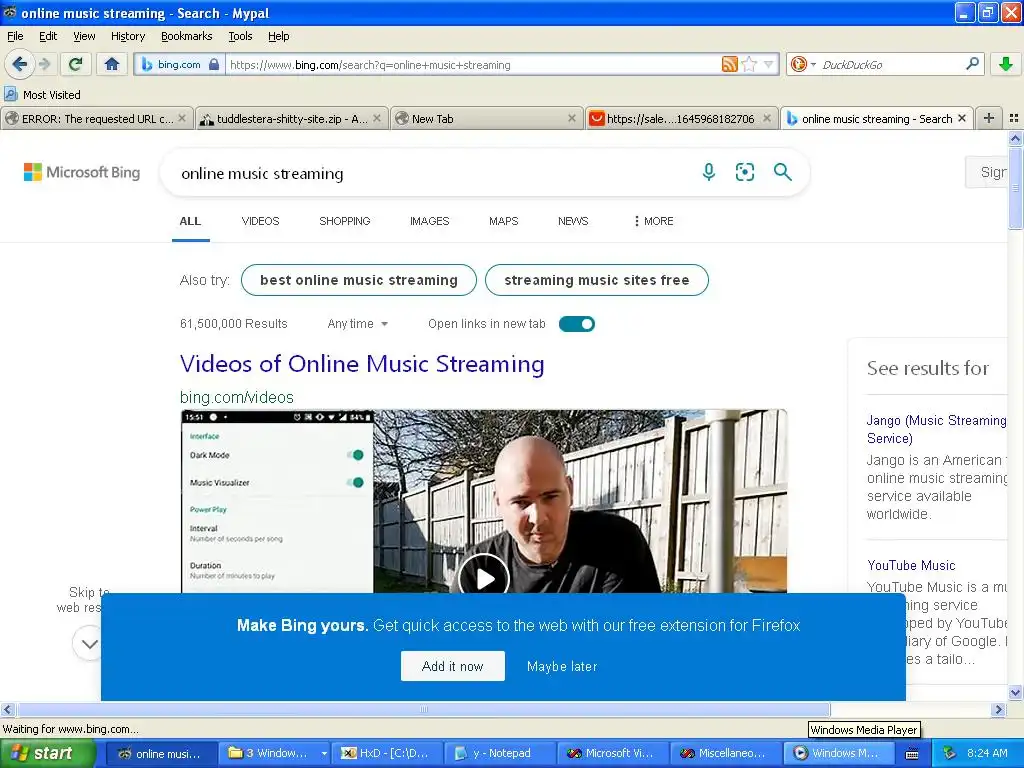This screenshot has width=1024, height=768.
Task: Close the https://sale tab
Action: click(767, 118)
